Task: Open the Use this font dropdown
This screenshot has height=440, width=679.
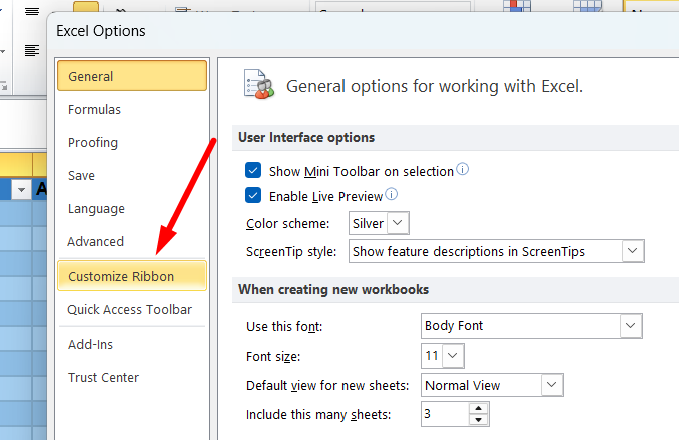Action: coord(630,326)
